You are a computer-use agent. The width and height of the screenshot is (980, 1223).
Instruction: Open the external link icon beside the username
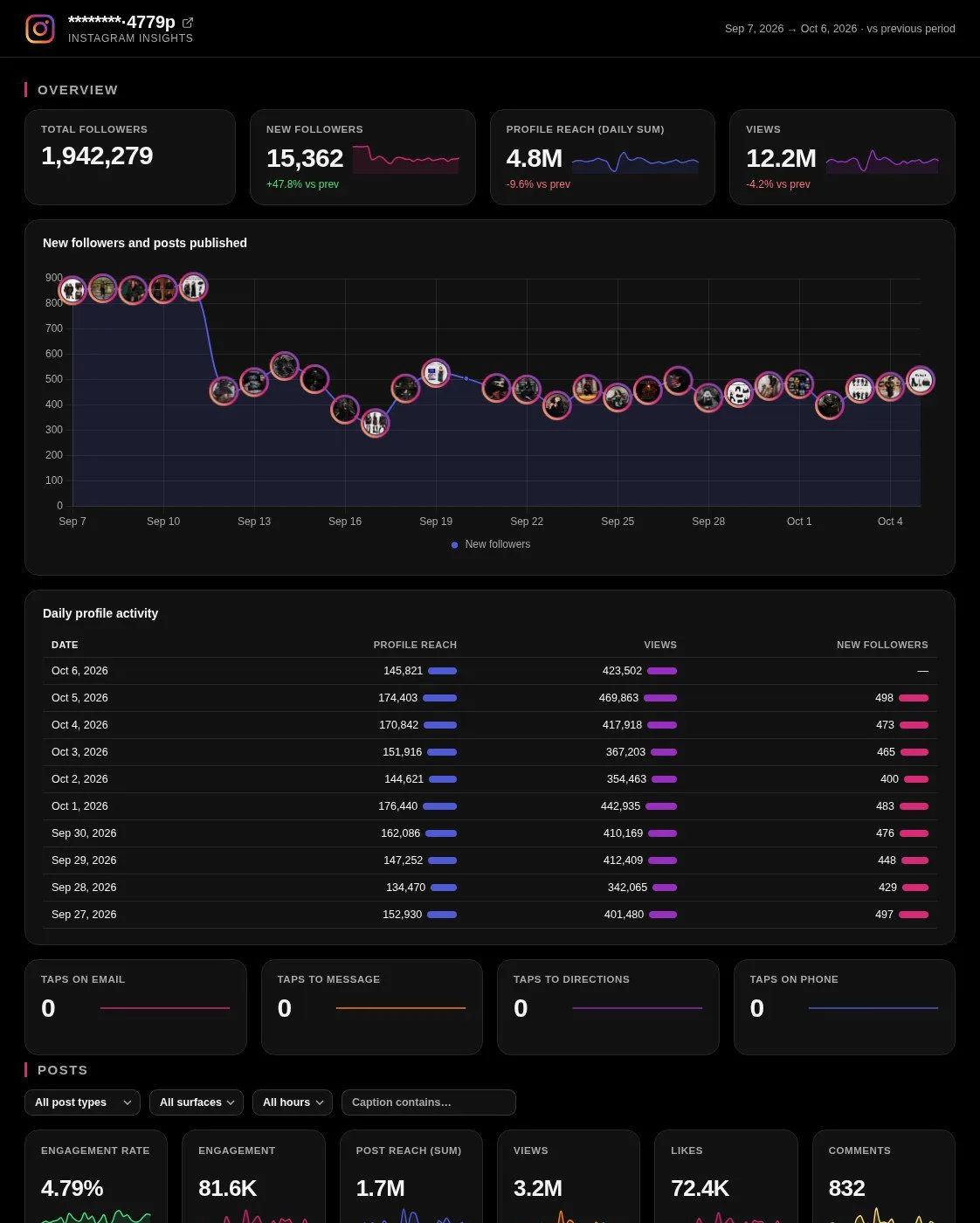(x=188, y=23)
